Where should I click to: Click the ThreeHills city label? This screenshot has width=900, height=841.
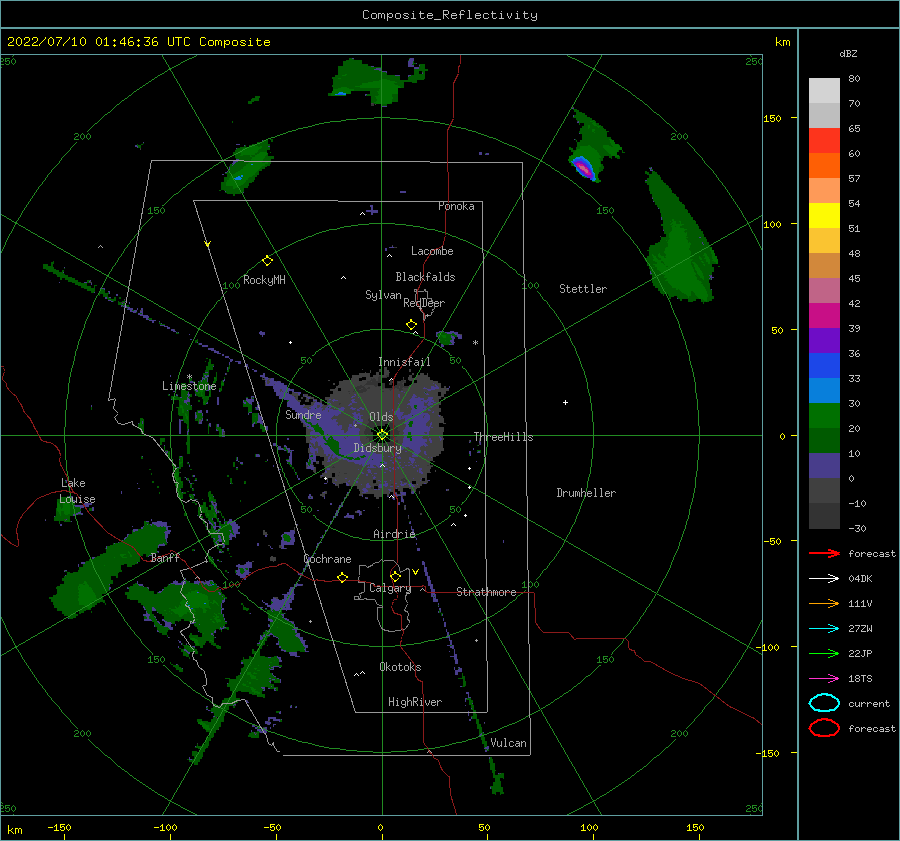pyautogui.click(x=503, y=437)
